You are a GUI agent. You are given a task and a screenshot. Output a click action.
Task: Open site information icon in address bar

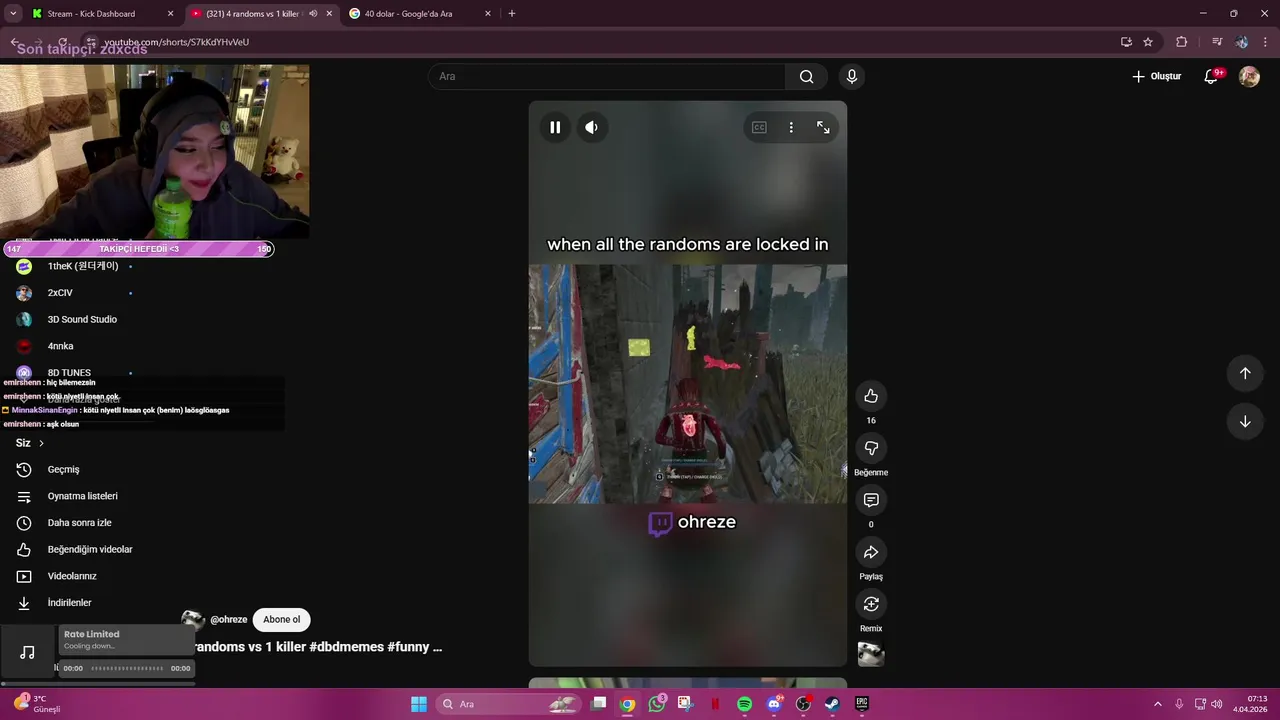[x=90, y=42]
